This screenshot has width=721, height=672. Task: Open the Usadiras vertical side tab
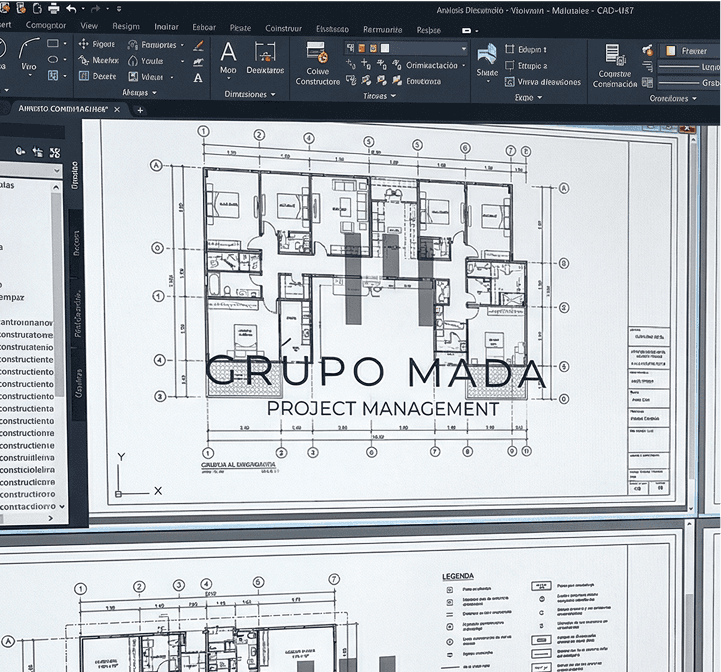79,383
